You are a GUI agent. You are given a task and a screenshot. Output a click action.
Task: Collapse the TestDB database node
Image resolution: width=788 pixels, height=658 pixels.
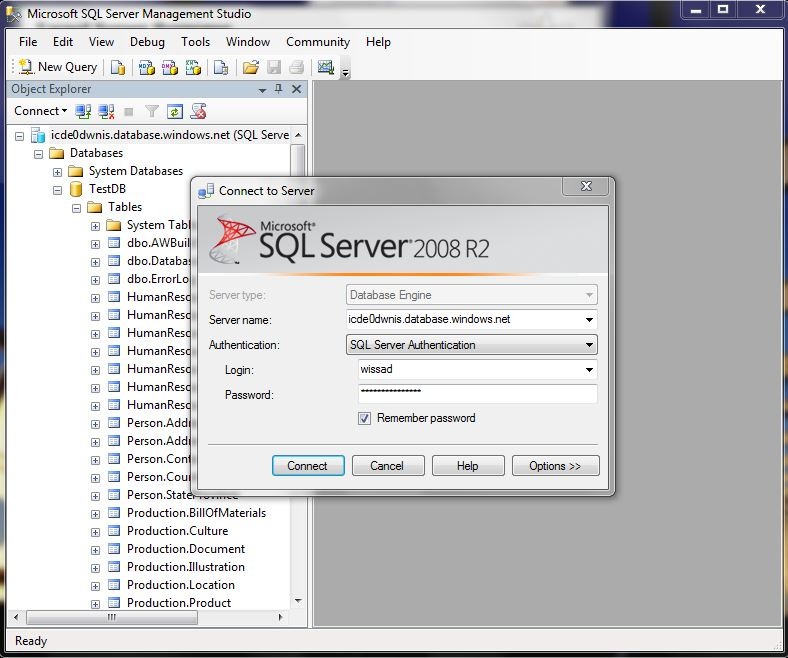pos(57,191)
